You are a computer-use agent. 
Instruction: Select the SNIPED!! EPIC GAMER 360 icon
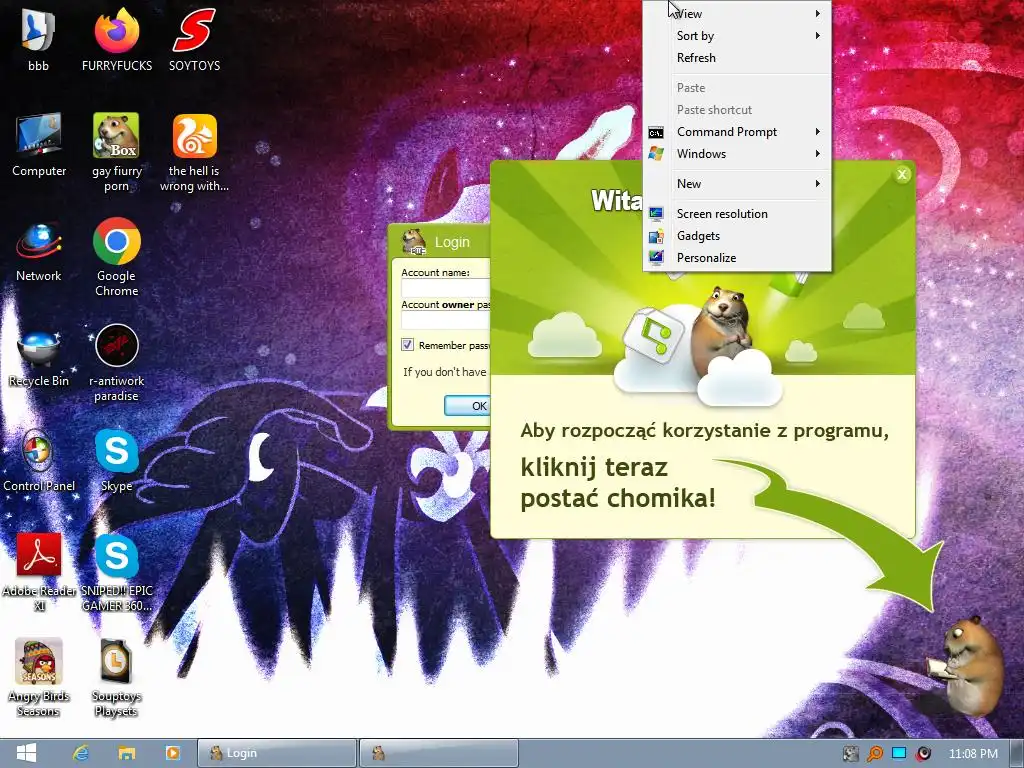pos(116,573)
